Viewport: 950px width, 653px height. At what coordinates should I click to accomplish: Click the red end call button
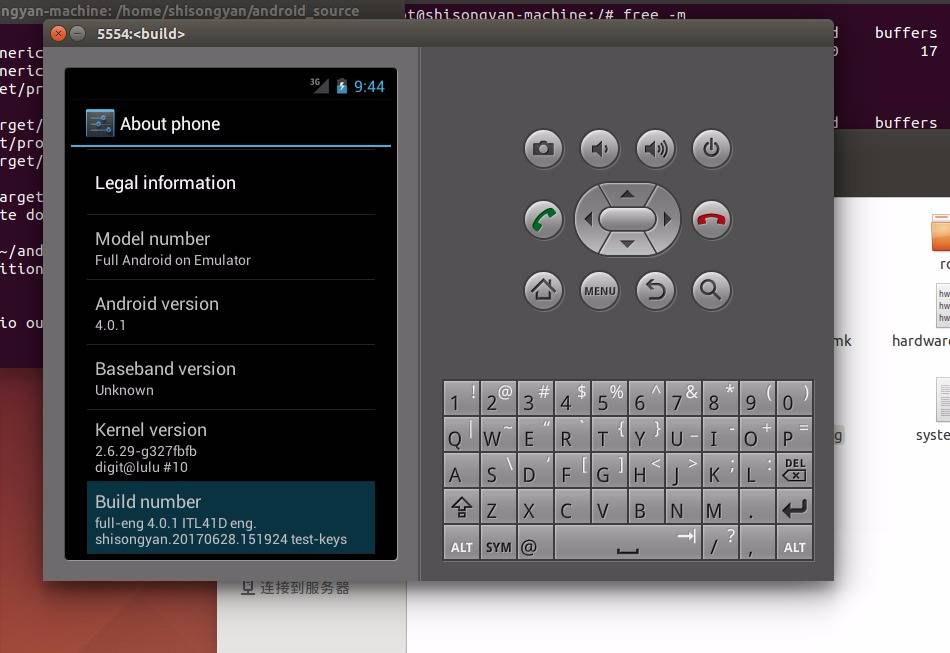pos(711,219)
